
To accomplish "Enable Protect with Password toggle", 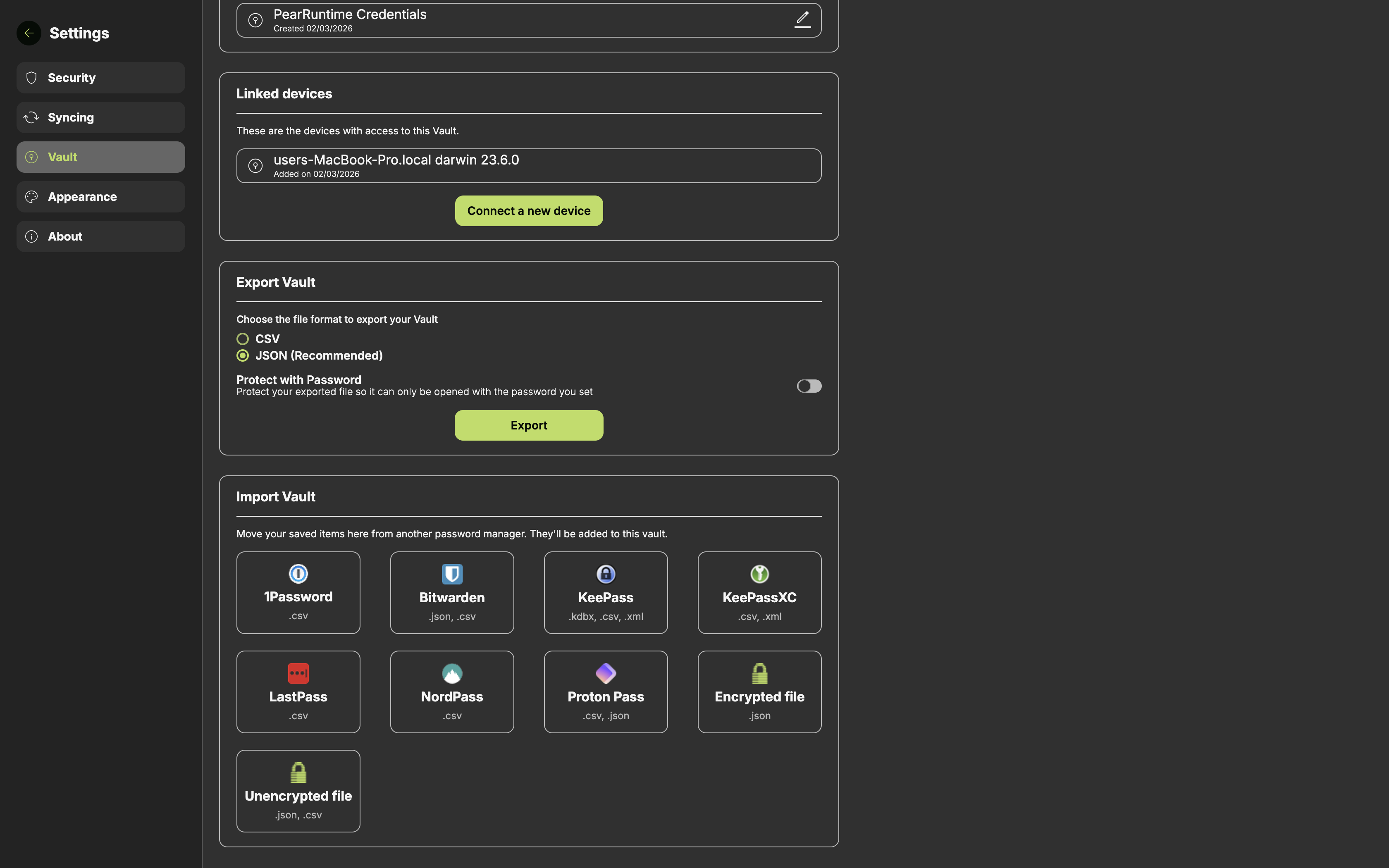I will tap(809, 386).
